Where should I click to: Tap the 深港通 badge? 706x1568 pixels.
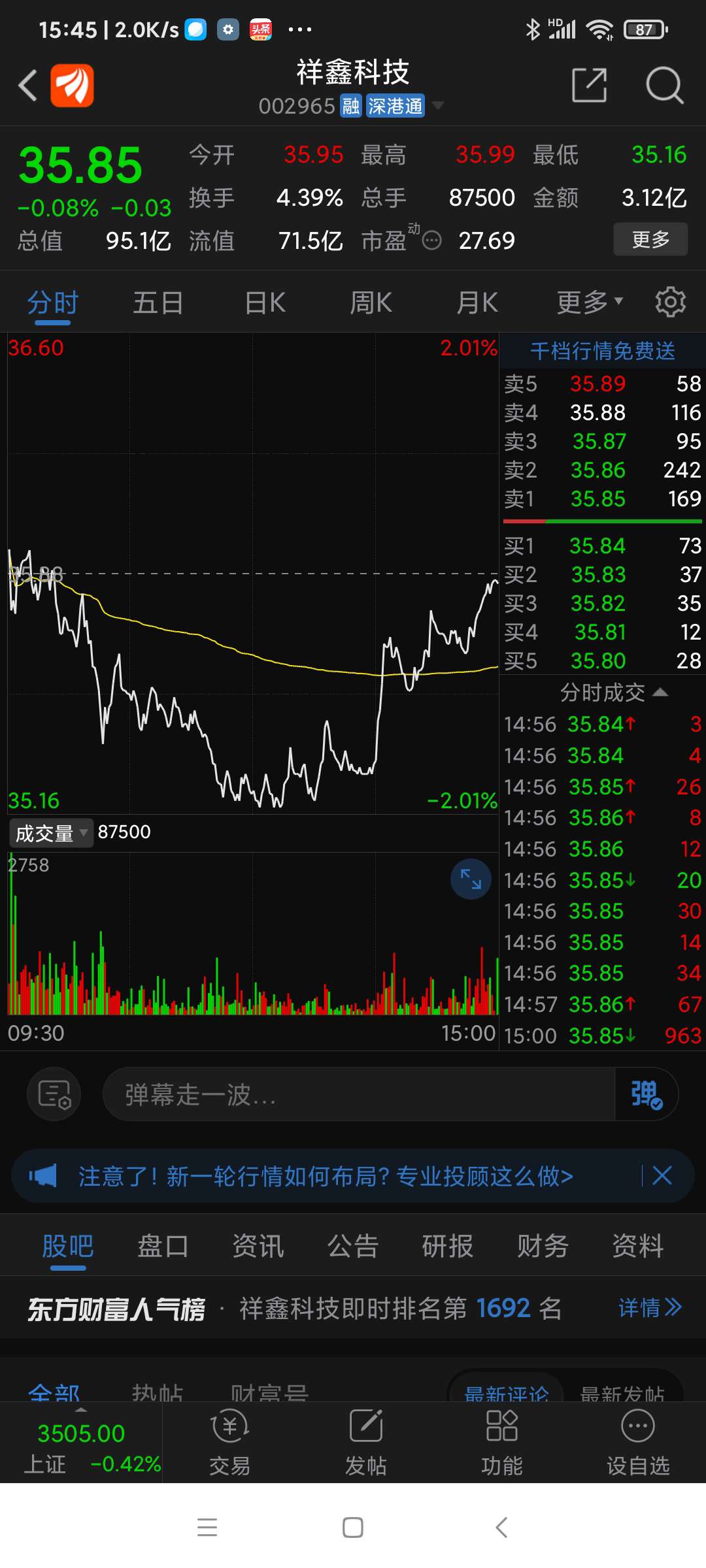coord(395,106)
